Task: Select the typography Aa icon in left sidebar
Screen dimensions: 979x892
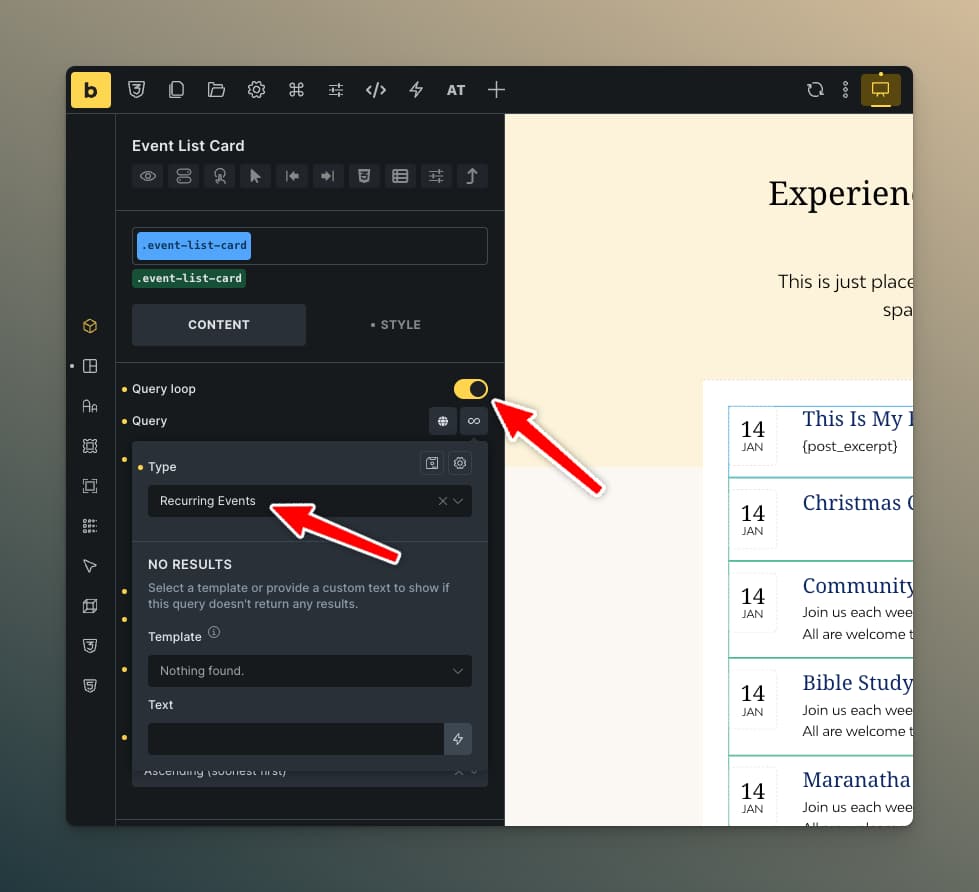Action: 90,406
